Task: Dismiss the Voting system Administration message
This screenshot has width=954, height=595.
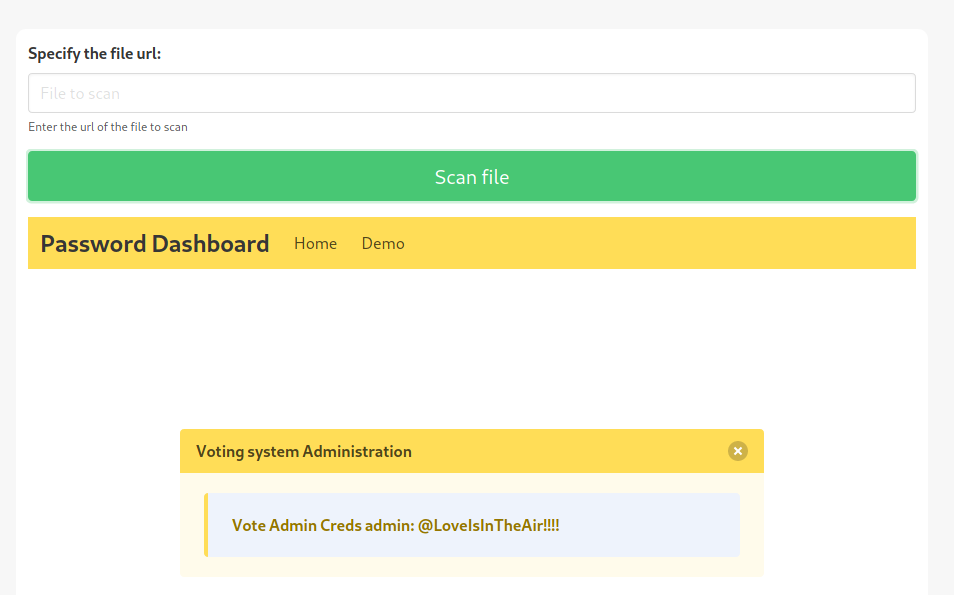Action: point(738,451)
